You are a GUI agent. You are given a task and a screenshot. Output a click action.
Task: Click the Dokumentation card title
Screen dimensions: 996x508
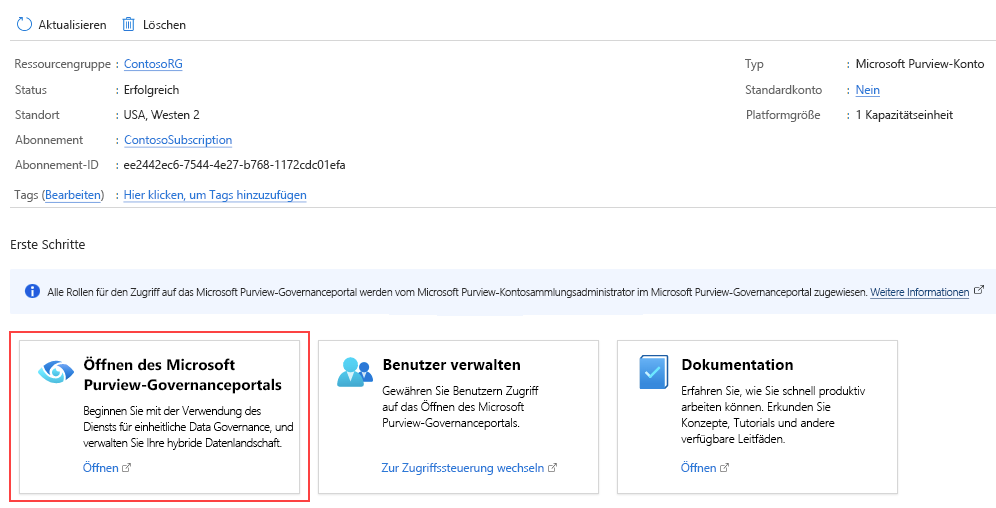pos(737,364)
